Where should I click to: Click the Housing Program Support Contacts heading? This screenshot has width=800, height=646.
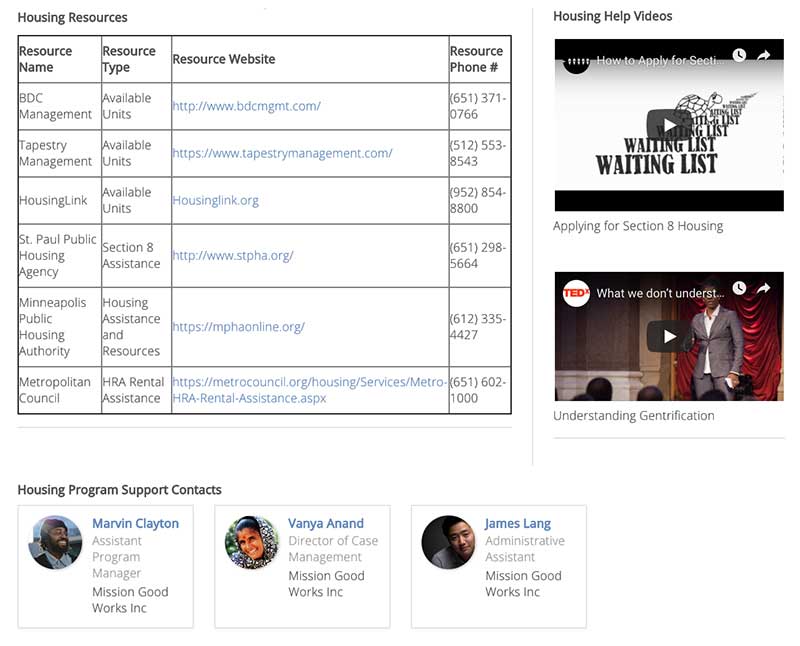pos(119,490)
